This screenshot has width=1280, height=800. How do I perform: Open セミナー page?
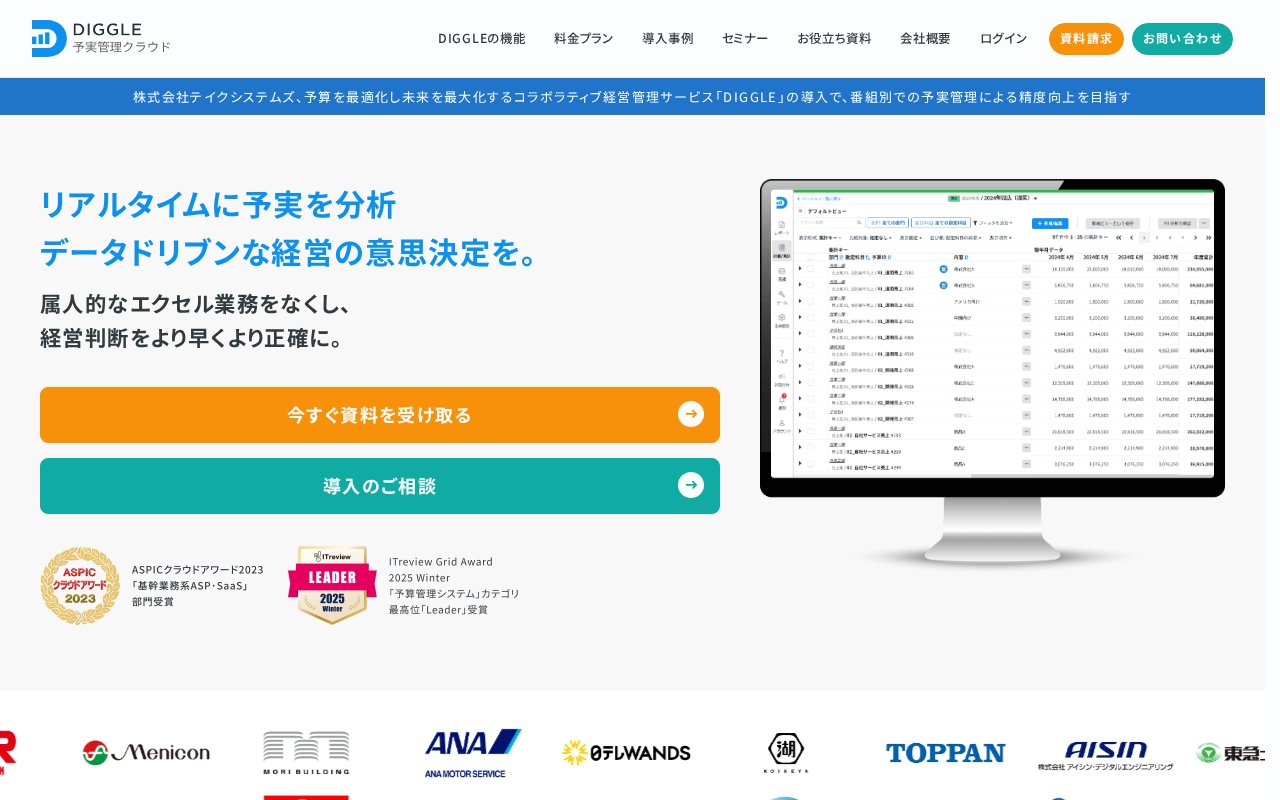[745, 38]
